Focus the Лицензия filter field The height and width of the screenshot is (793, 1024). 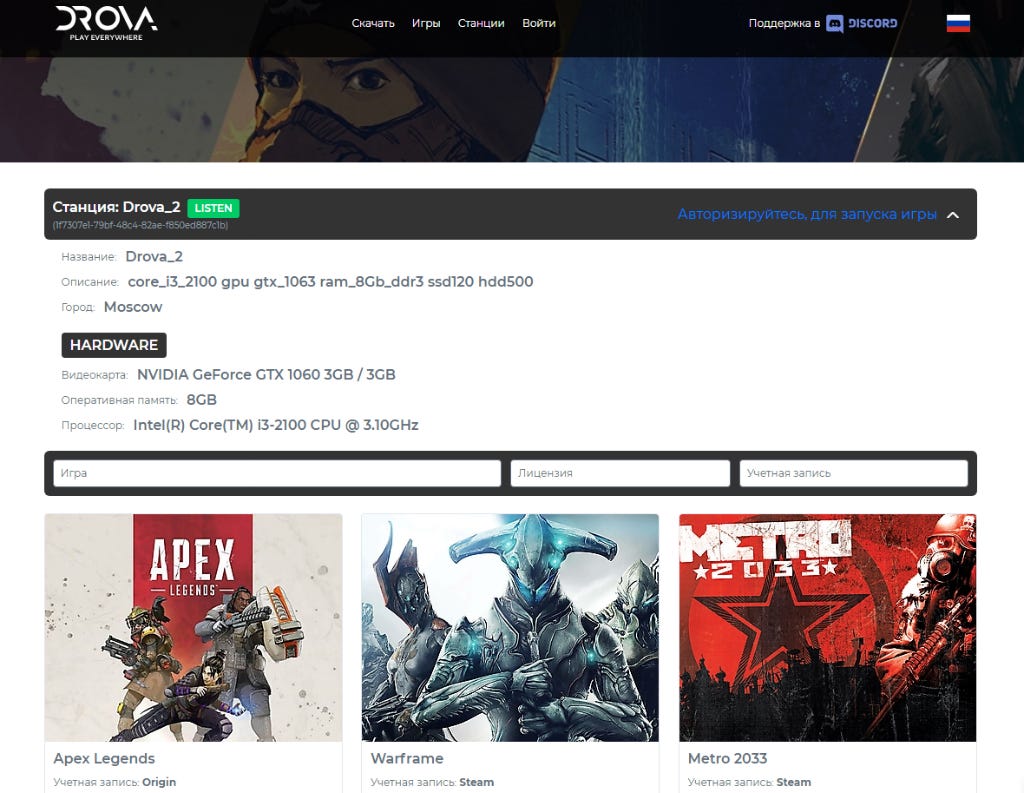(620, 473)
